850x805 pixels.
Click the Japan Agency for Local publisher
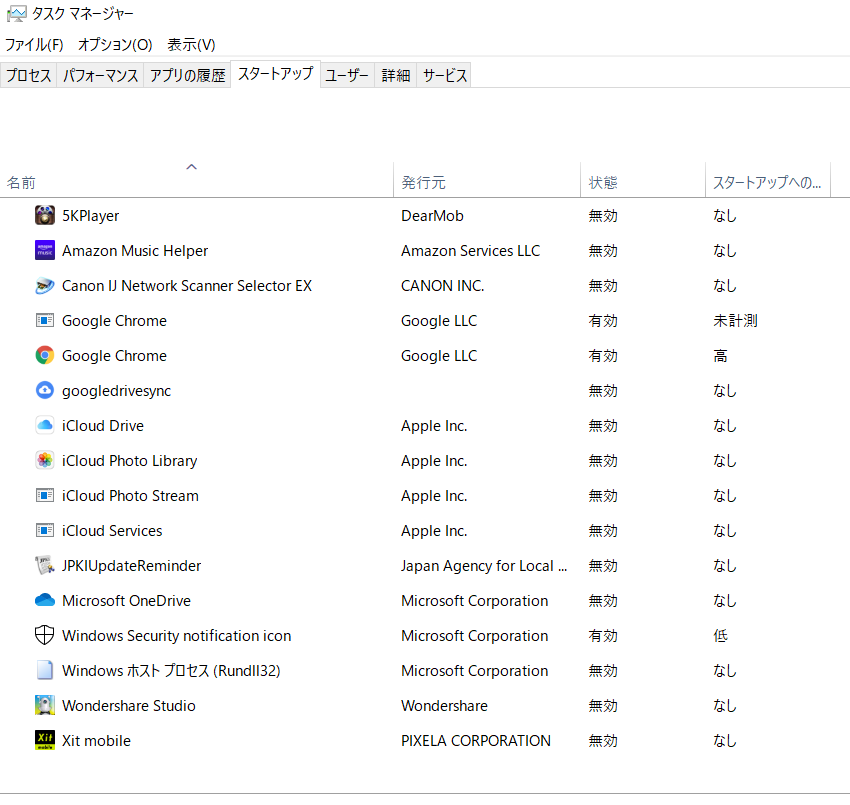[484, 565]
